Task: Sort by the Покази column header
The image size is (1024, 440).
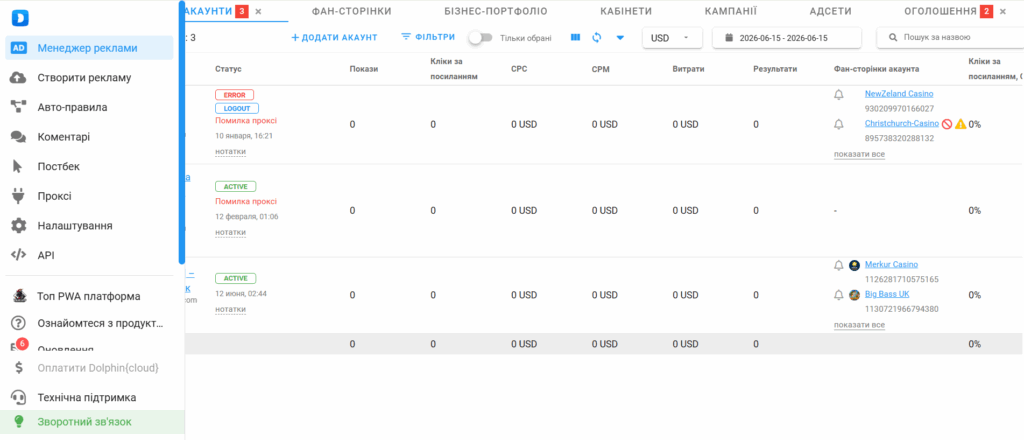Action: [x=364, y=69]
